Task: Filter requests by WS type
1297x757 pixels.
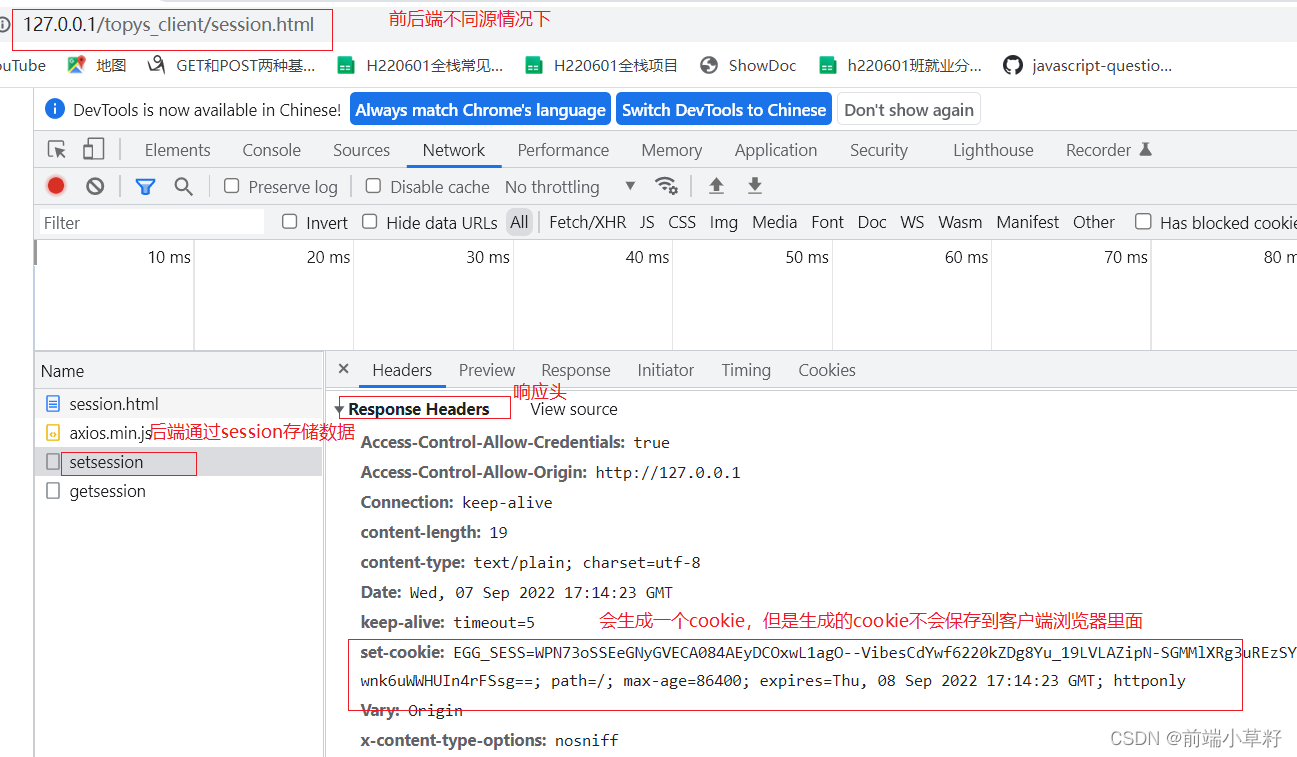Action: tap(912, 222)
